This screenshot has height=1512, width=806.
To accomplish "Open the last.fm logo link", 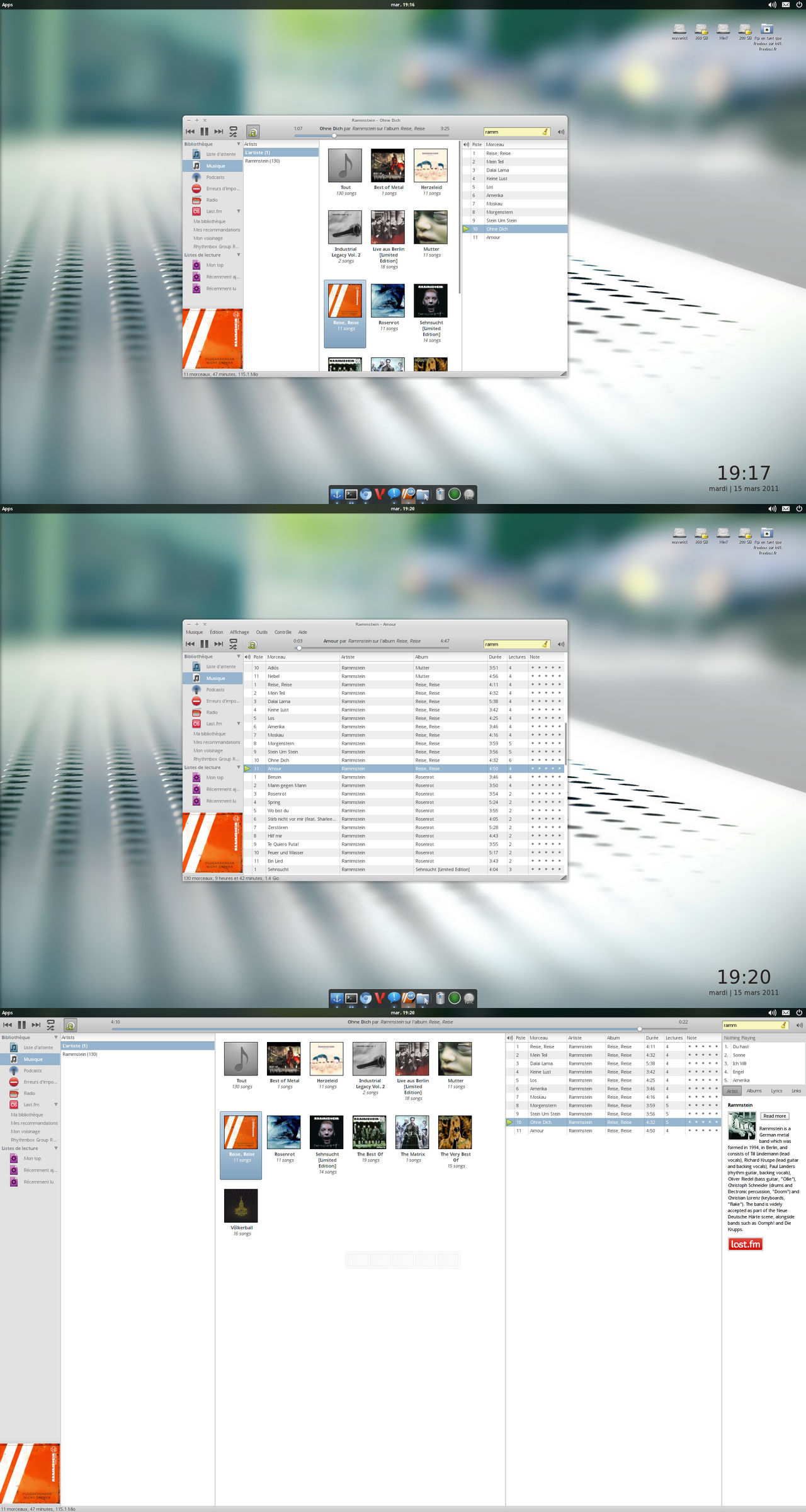I will point(746,1244).
